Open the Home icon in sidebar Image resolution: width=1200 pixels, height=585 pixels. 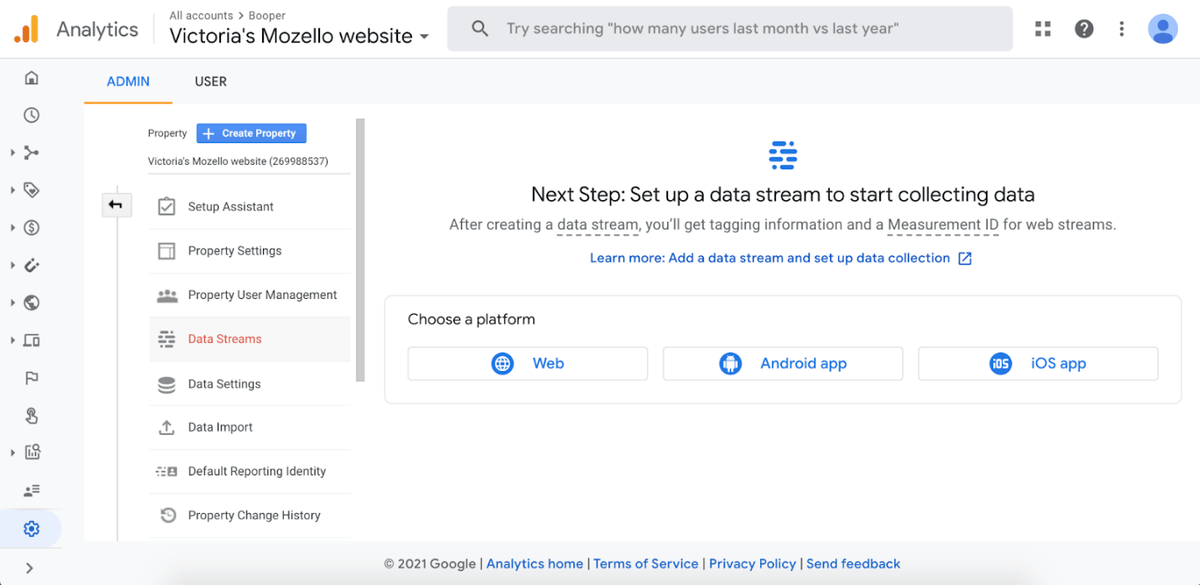[x=31, y=78]
